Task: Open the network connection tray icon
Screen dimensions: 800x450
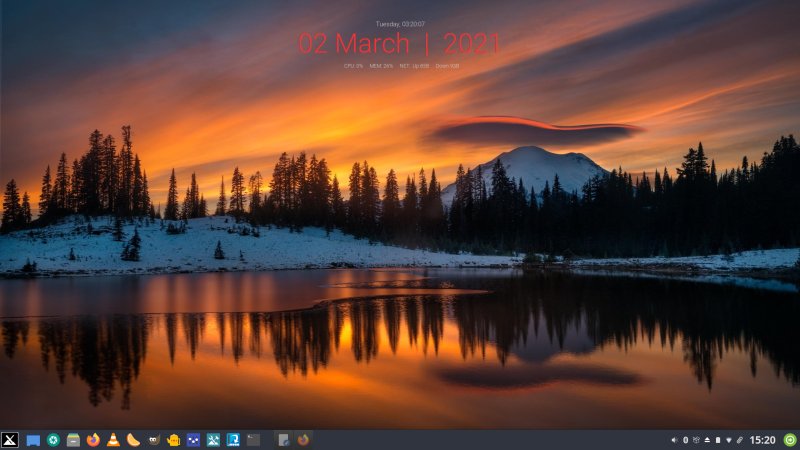Action: (x=729, y=440)
